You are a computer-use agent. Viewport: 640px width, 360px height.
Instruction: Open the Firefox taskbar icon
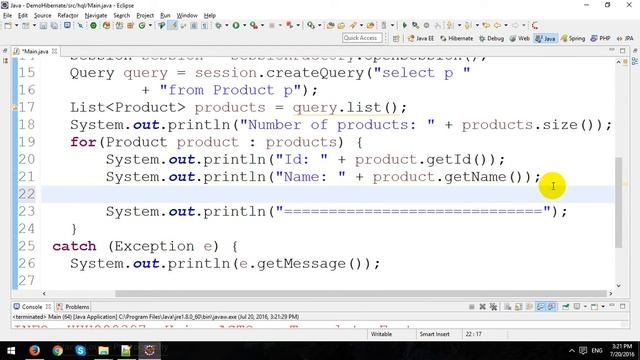click(34, 350)
